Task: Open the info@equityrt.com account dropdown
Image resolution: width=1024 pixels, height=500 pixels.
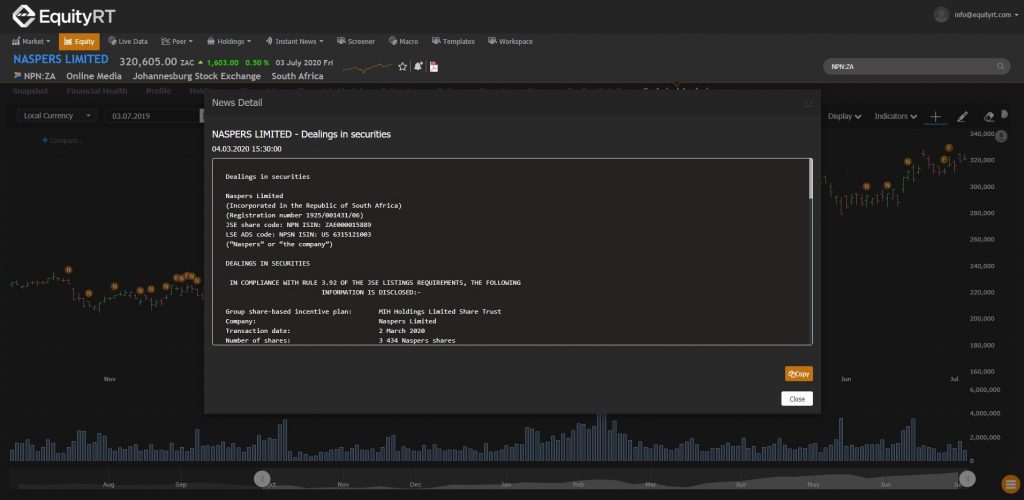Action: pyautogui.click(x=986, y=14)
